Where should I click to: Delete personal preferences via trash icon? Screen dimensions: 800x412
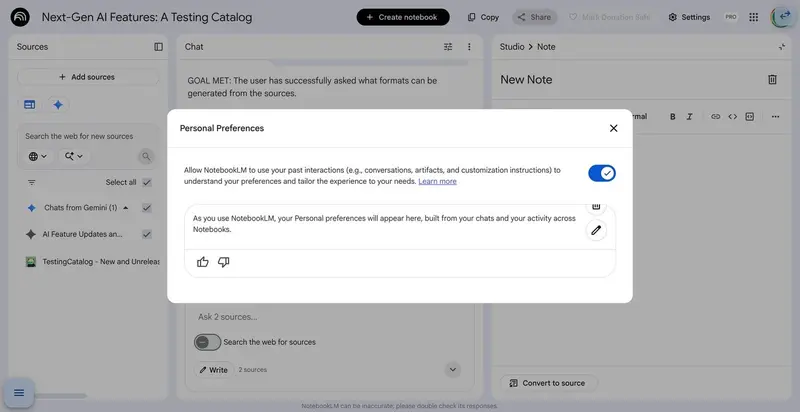tap(596, 207)
